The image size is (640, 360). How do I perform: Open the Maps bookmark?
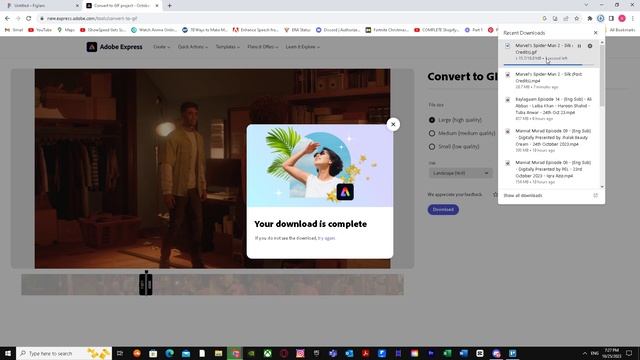pos(66,30)
